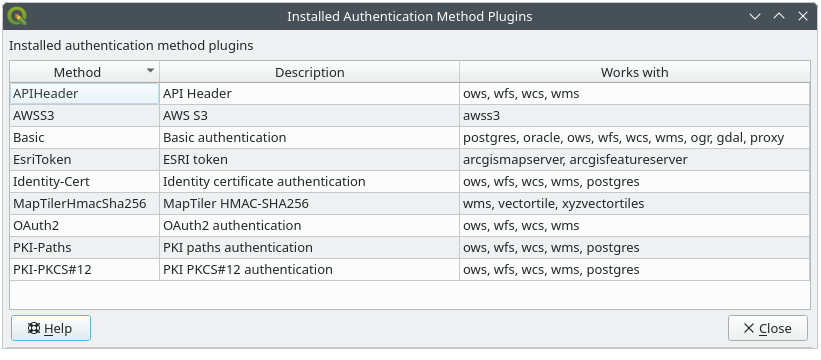This screenshot has width=821, height=360.
Task: Select the OAuth2 method cell
Action: pos(85,226)
